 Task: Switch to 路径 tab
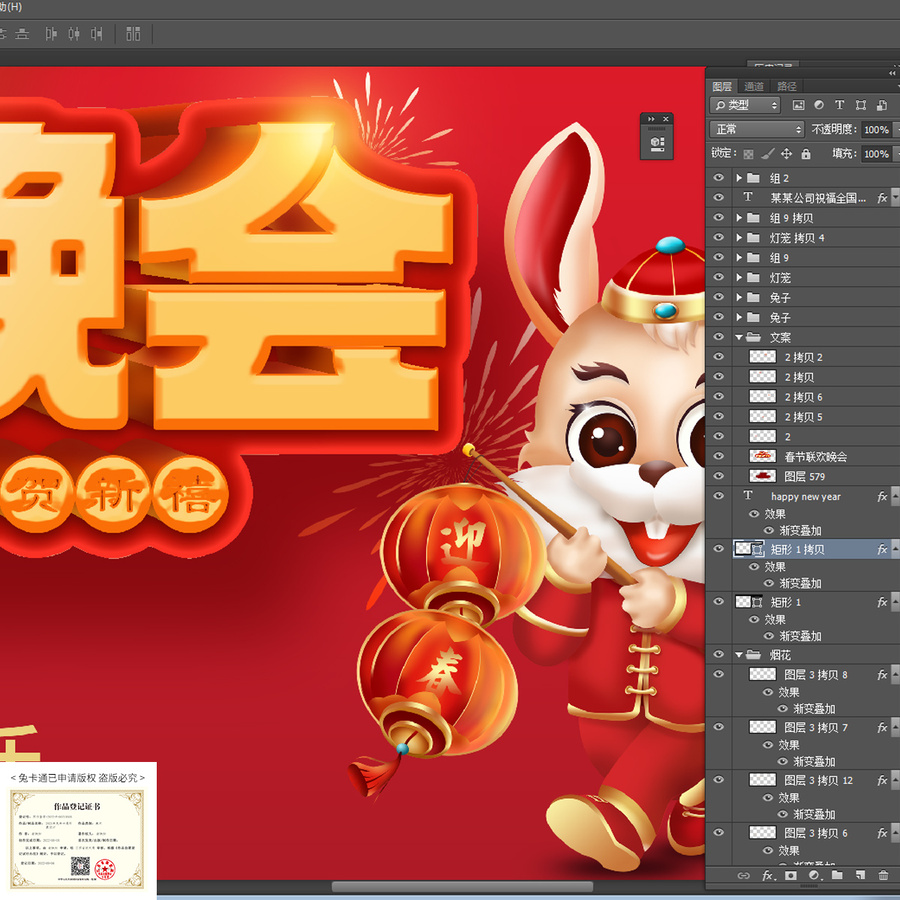pos(787,86)
